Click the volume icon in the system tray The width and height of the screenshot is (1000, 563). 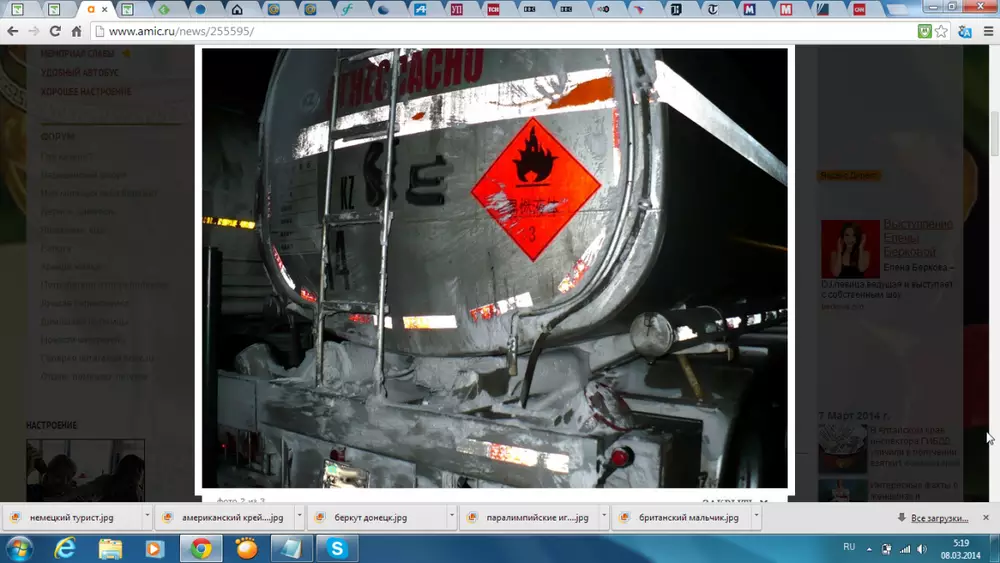[x=921, y=549]
